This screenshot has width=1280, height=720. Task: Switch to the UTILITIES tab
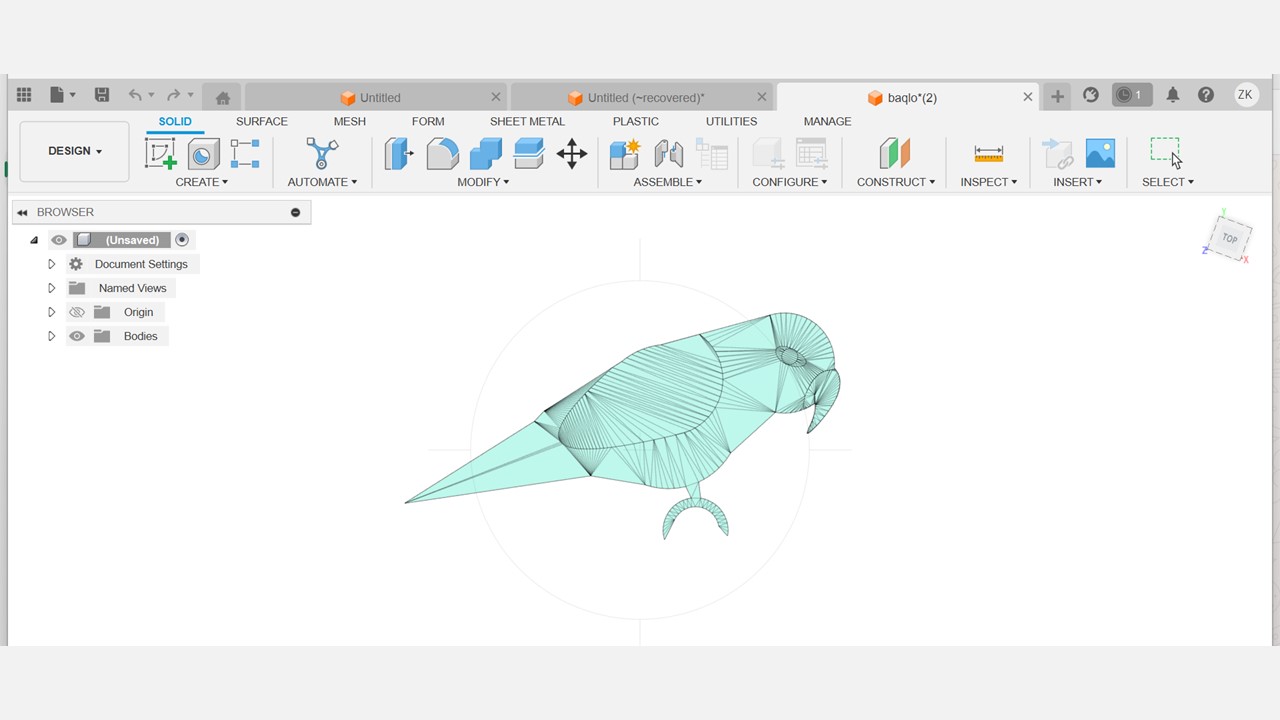pyautogui.click(x=731, y=121)
